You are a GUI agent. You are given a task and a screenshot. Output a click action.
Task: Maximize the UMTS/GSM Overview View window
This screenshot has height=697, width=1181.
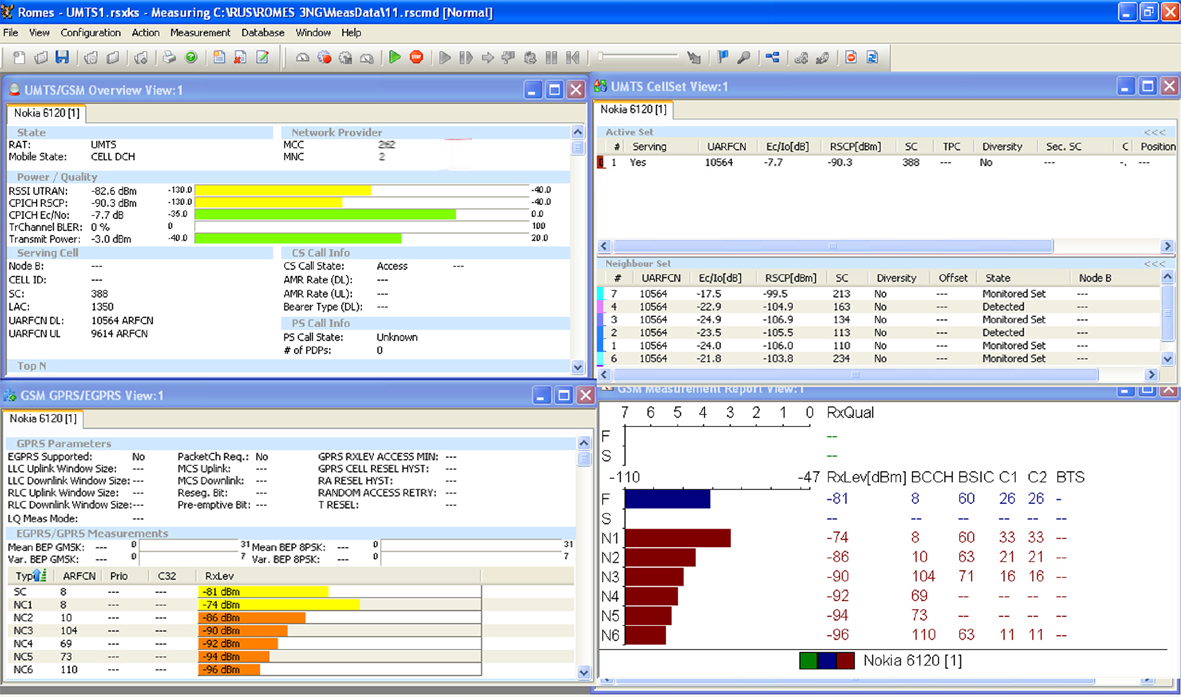pos(554,90)
